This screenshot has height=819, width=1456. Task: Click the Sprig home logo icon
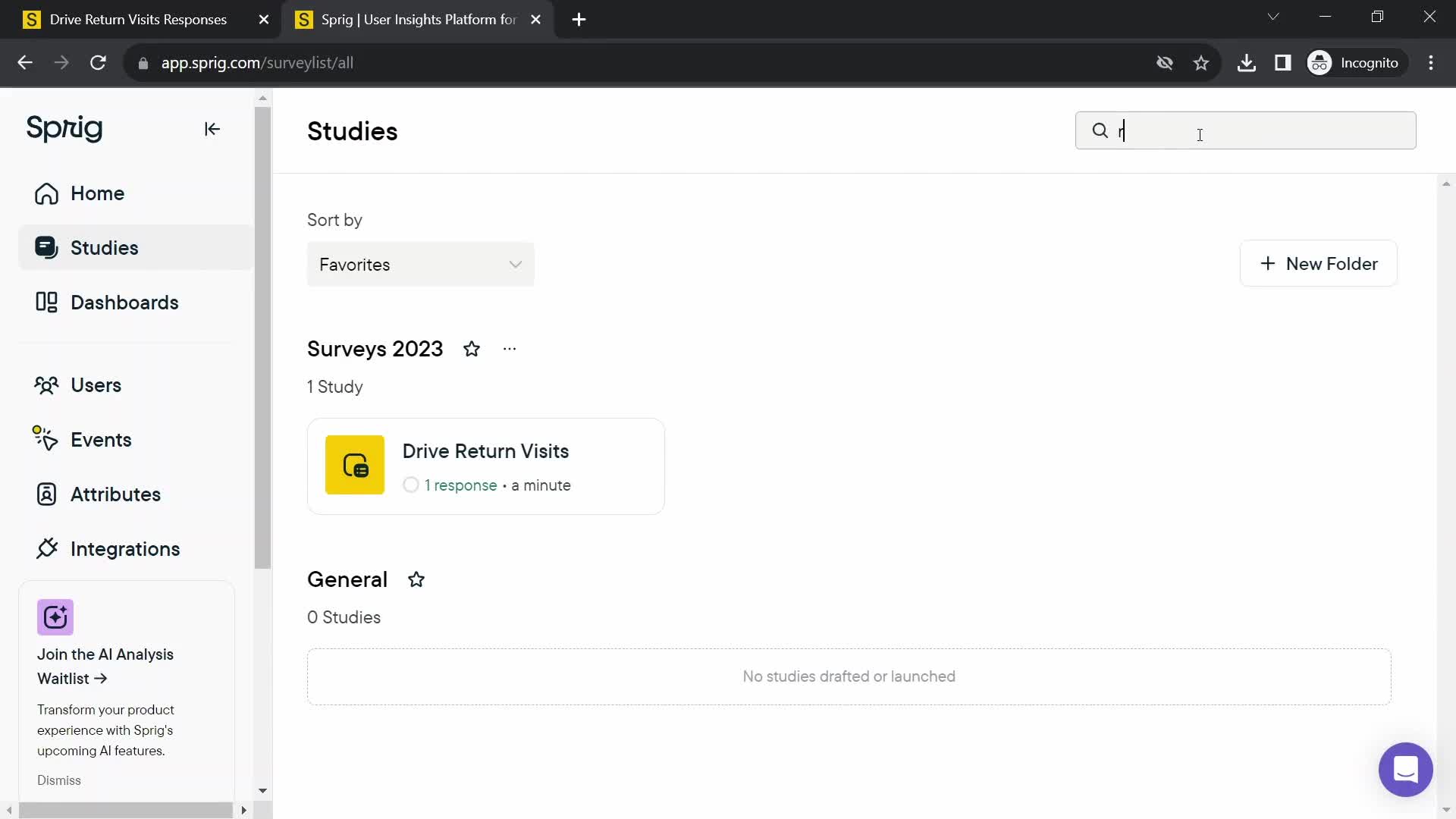point(63,128)
